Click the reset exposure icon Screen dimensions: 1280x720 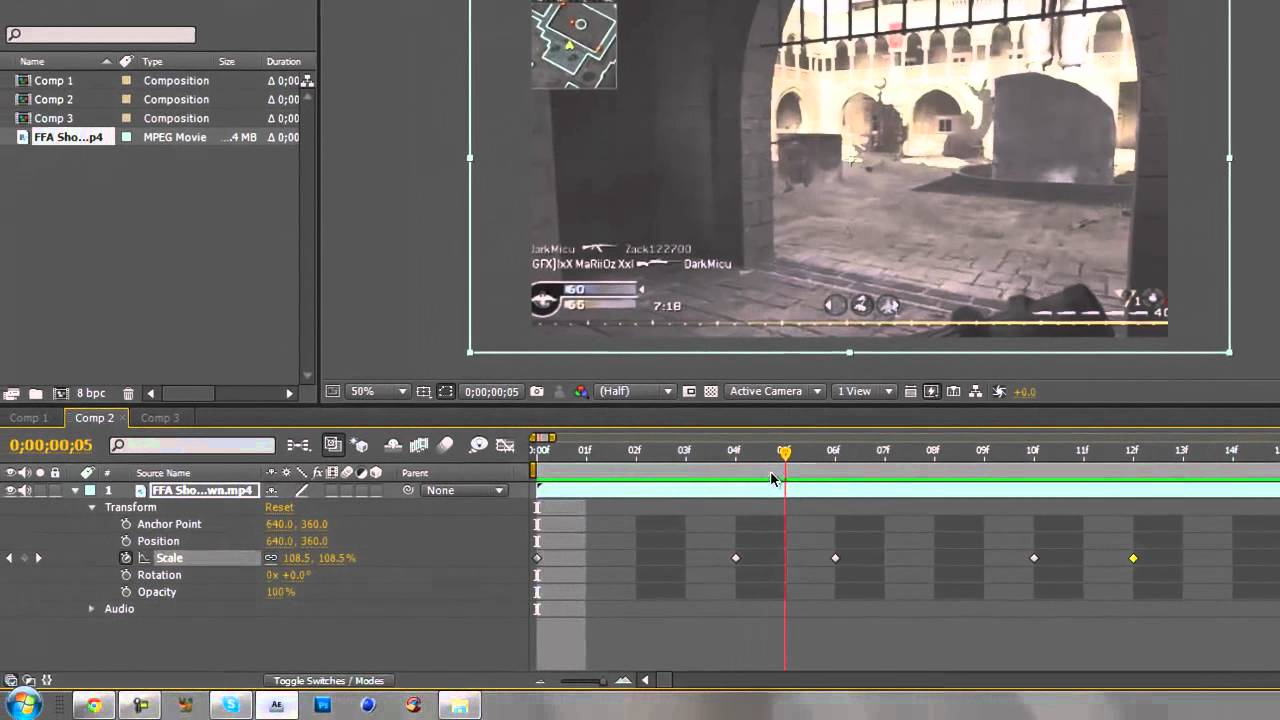click(x=998, y=391)
